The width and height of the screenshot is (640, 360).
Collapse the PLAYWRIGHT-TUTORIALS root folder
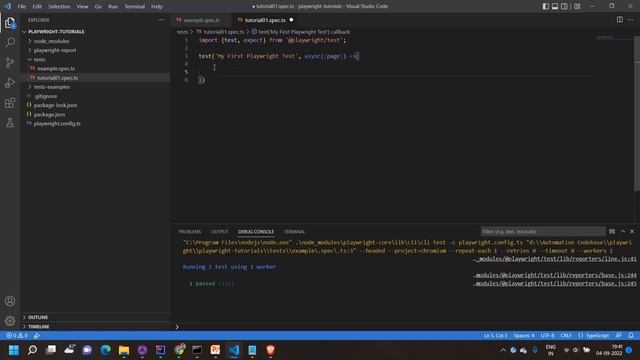(56, 32)
